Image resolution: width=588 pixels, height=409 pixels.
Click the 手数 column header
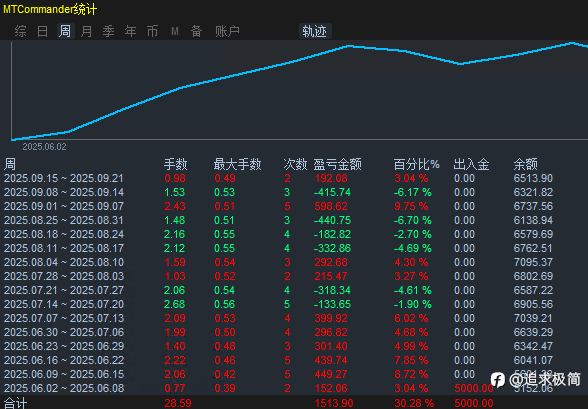point(176,164)
